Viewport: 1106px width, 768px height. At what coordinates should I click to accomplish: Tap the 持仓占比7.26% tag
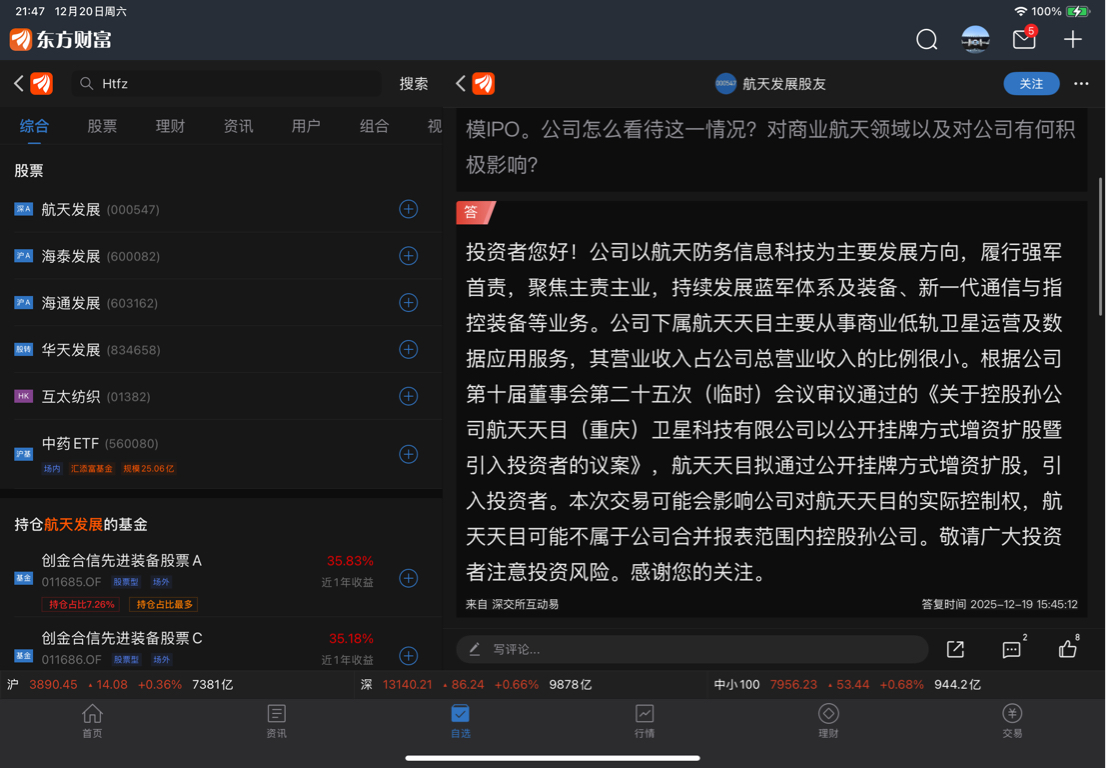(81, 604)
